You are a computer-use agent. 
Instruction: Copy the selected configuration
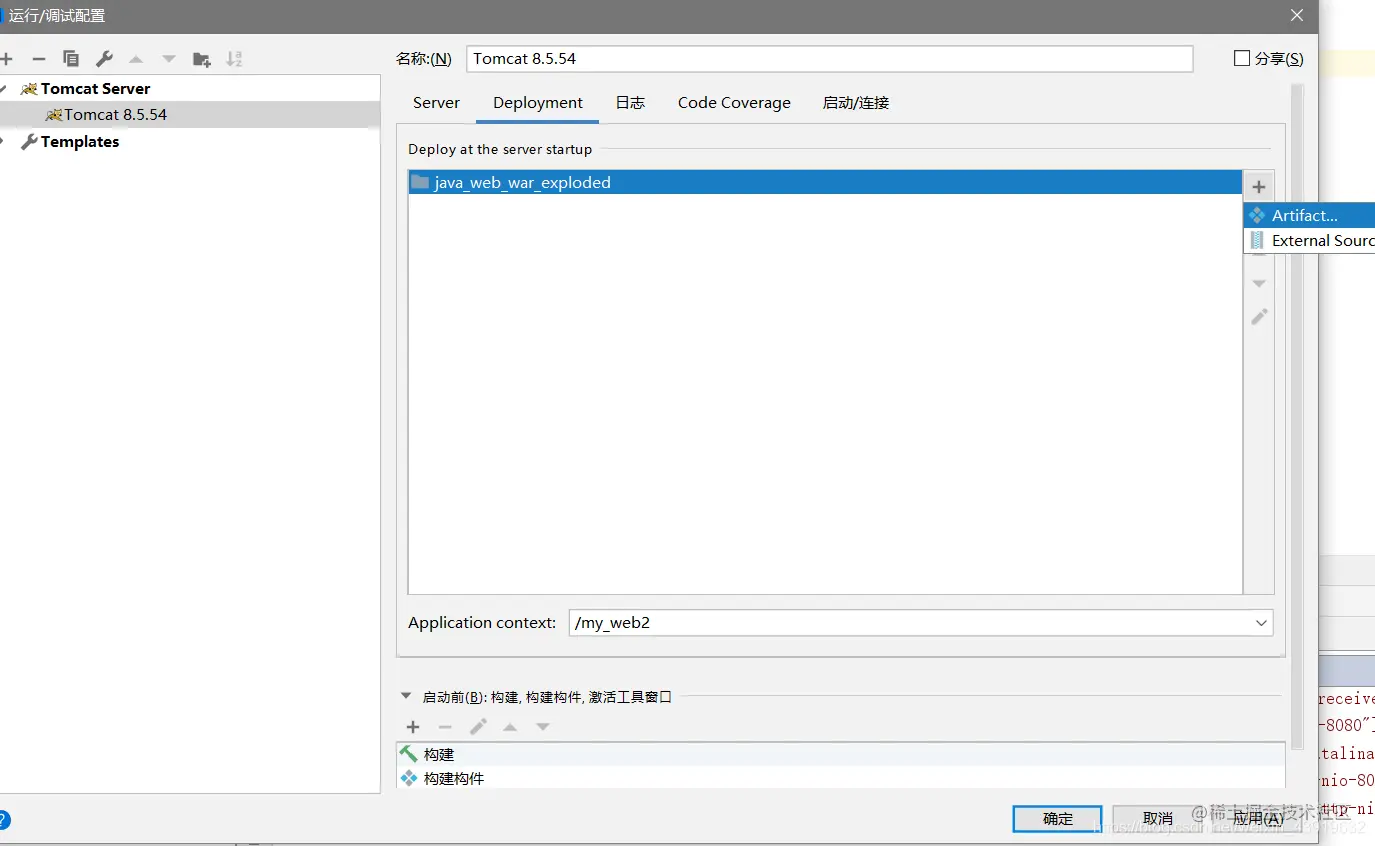(71, 59)
